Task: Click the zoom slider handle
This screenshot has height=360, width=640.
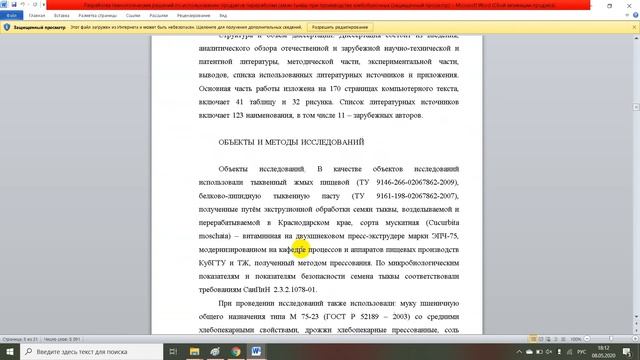Action: tap(611, 339)
